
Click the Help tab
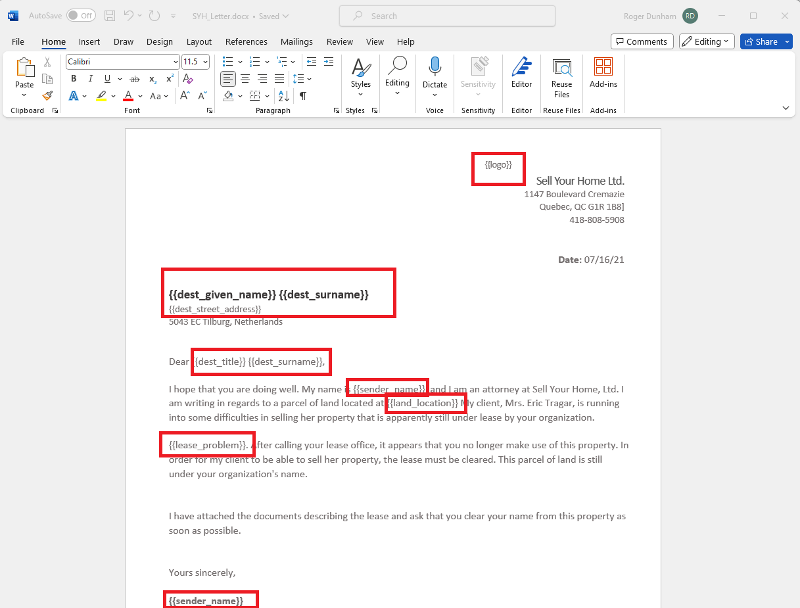click(406, 41)
